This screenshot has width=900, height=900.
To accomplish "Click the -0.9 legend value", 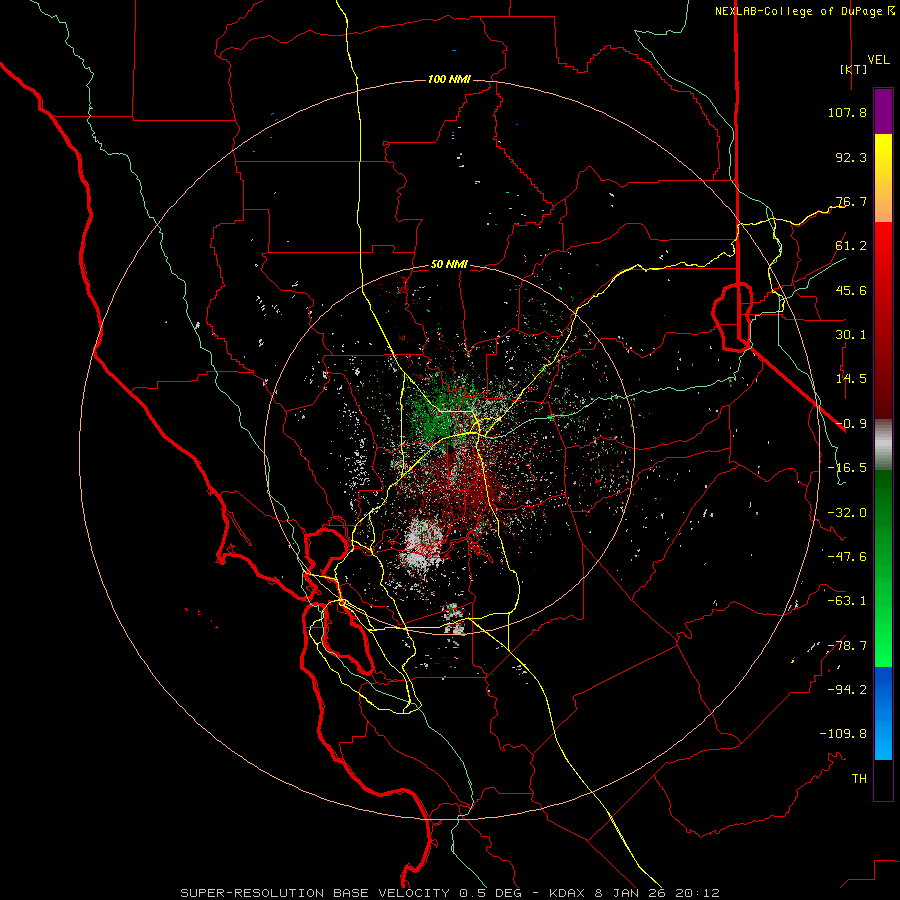I will (x=851, y=424).
